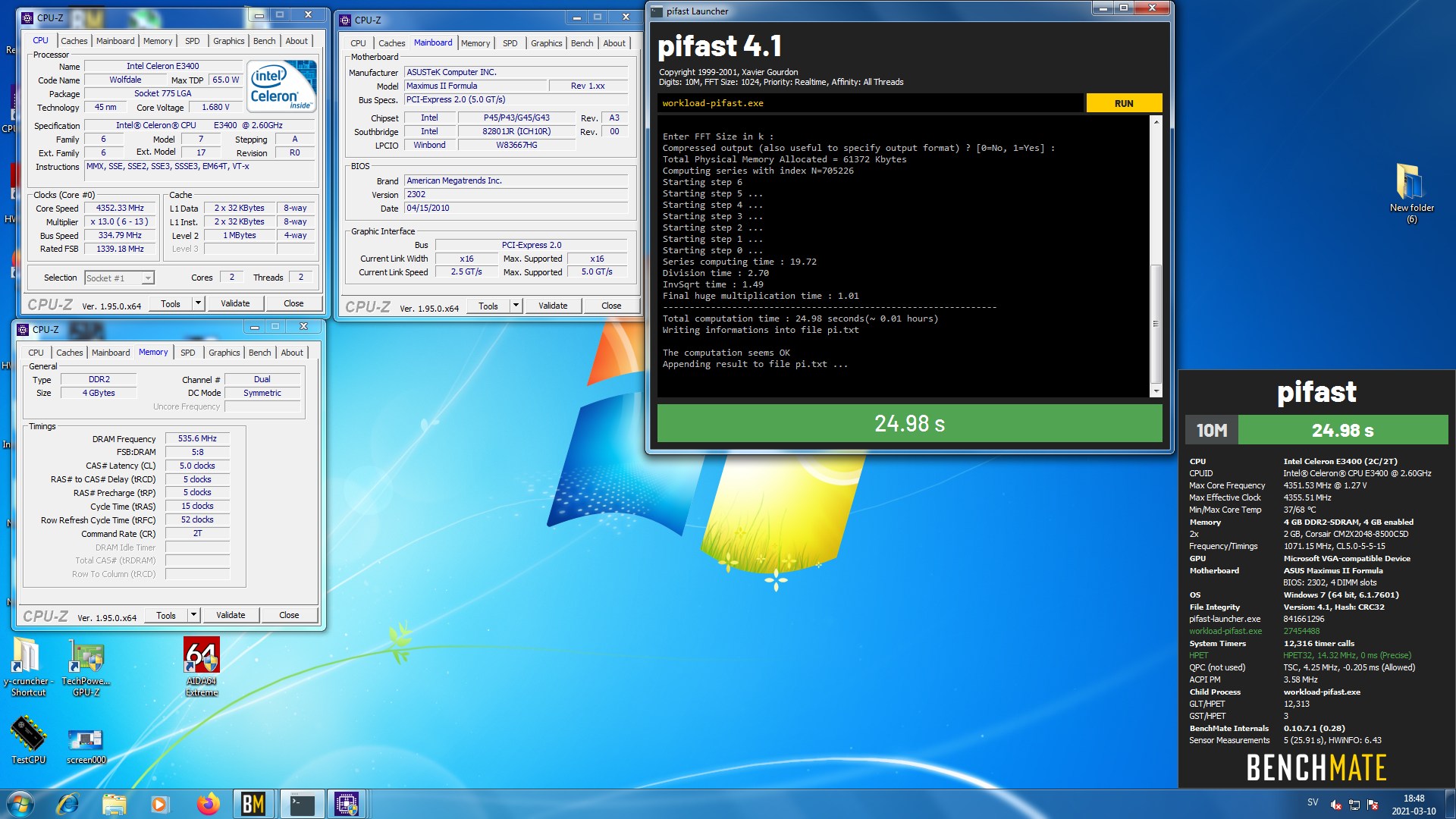This screenshot has height=819, width=1456.
Task: Click CPU-Z title icon in Memory window
Action: coord(23,329)
